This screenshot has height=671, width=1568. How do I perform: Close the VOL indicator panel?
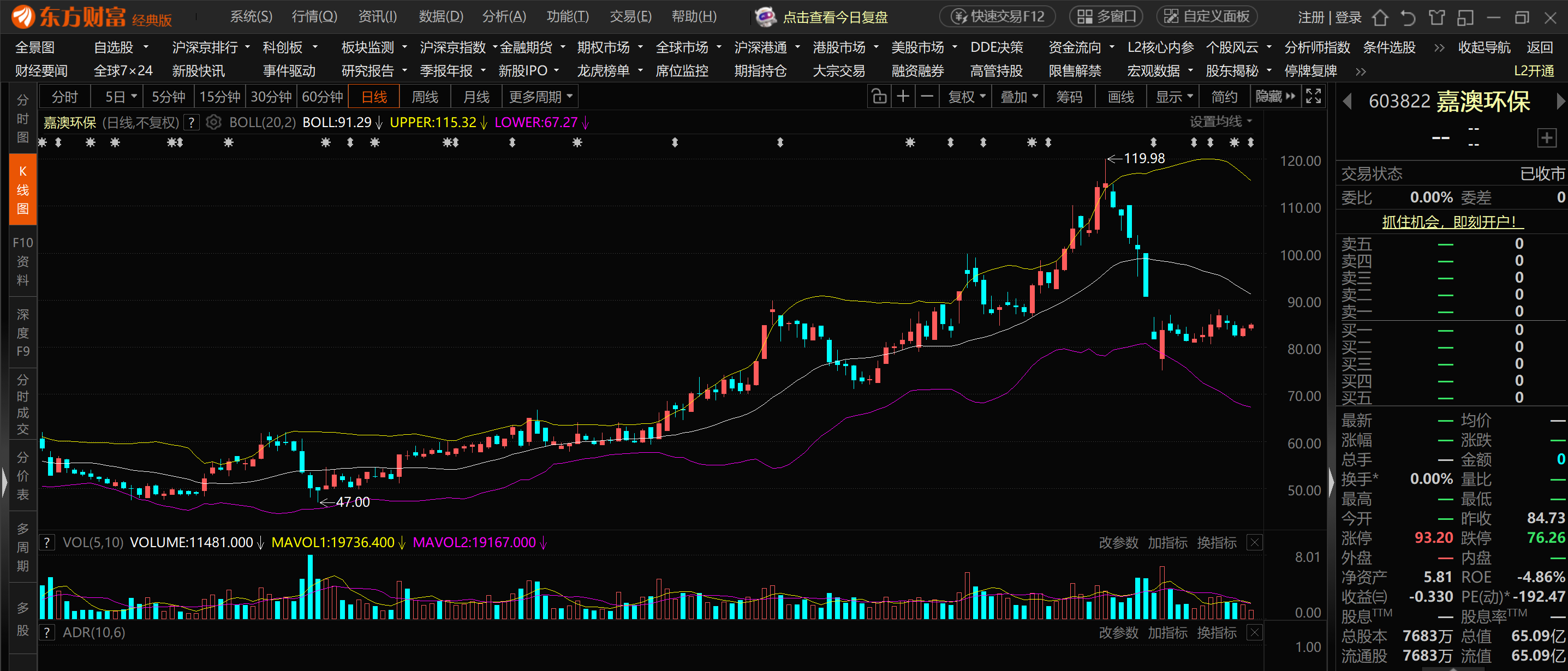(x=1255, y=542)
